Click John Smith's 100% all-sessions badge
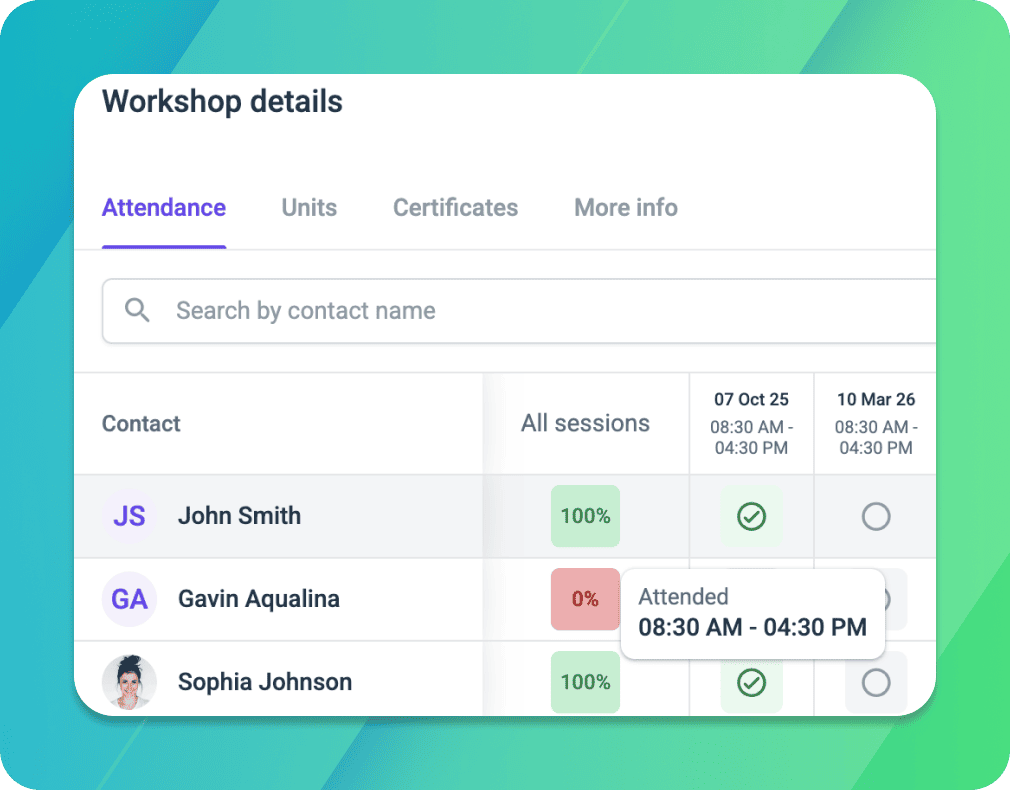The width and height of the screenshot is (1010, 790). [x=585, y=516]
